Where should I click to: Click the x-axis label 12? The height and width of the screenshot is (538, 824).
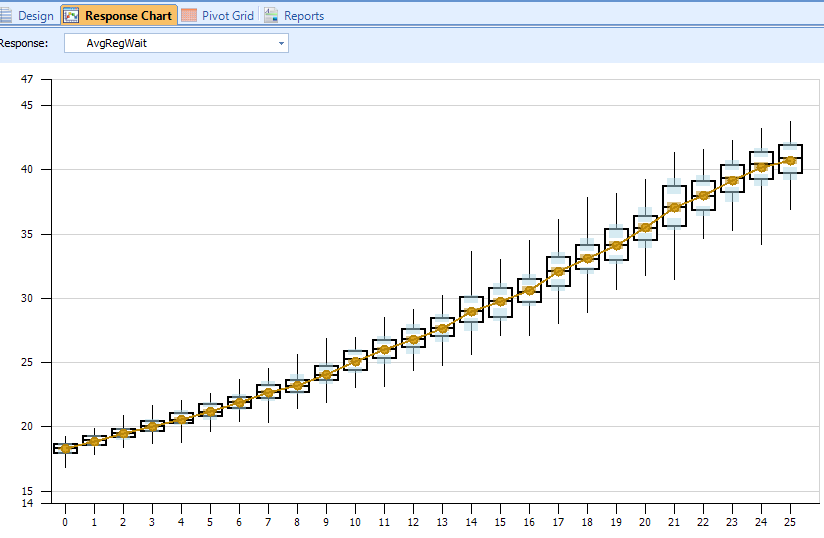[413, 522]
